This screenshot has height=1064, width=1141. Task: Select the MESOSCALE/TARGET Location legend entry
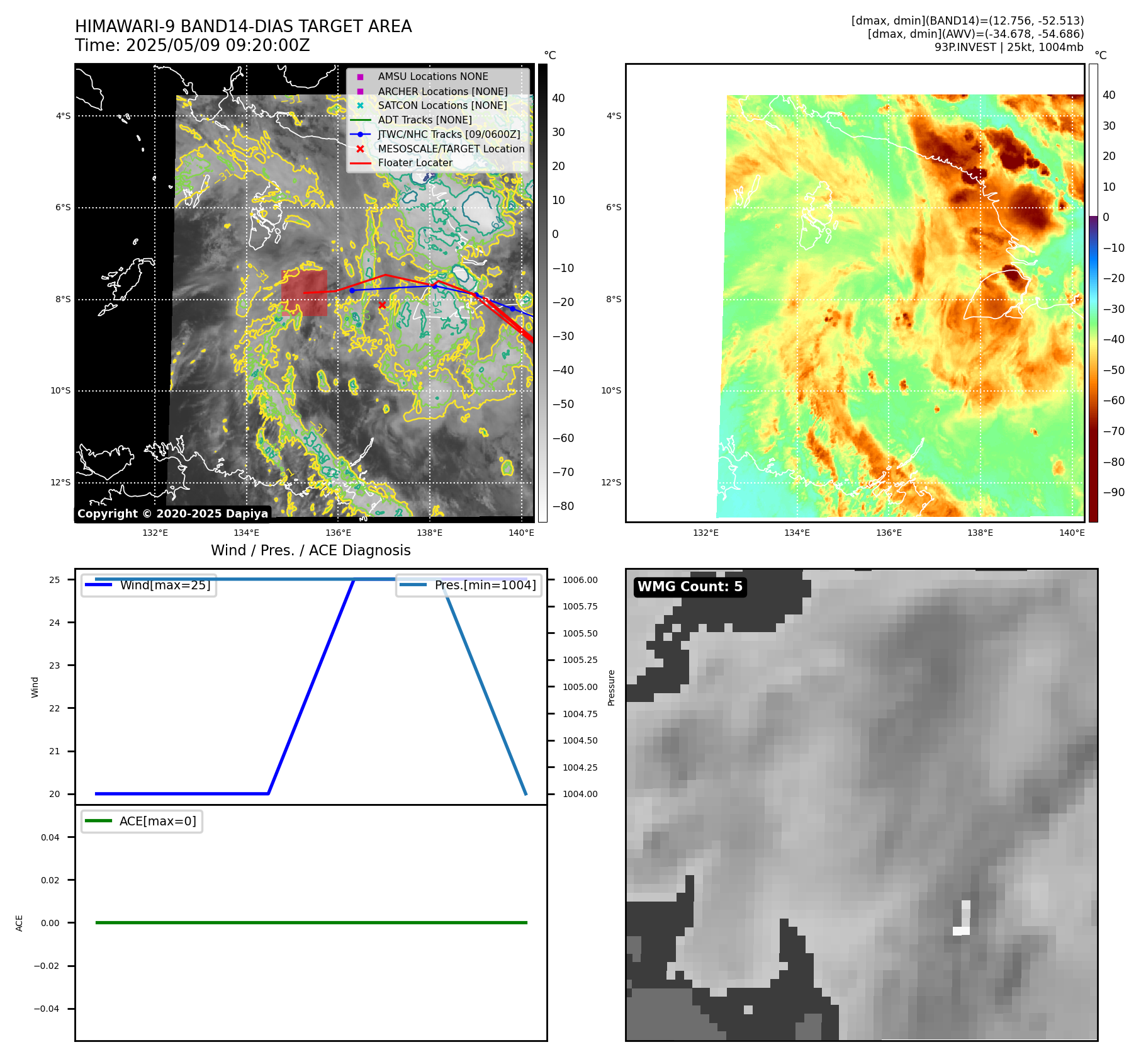[438, 149]
